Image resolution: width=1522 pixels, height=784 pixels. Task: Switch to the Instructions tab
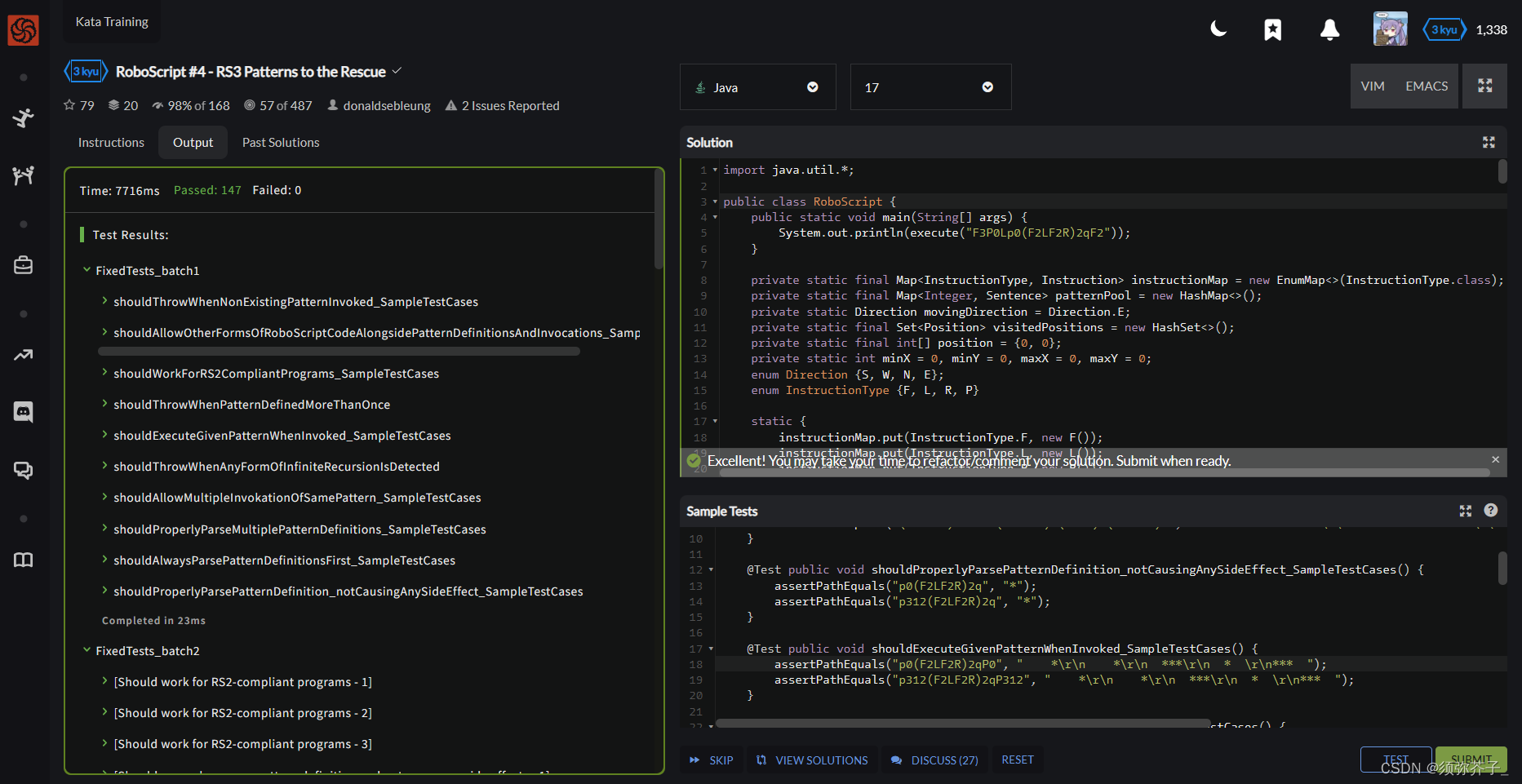111,143
